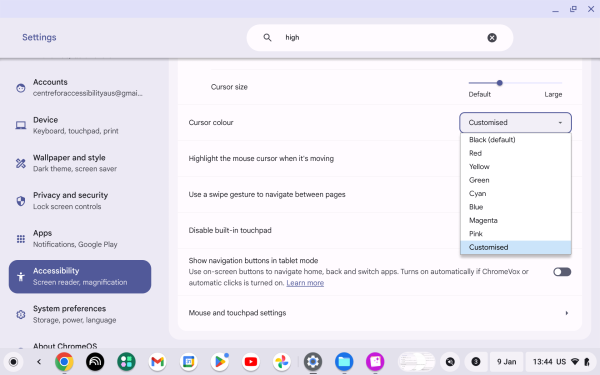Screen dimensions: 600x375
Task: Click Disable built-in touchpad row text
Action: (x=230, y=230)
